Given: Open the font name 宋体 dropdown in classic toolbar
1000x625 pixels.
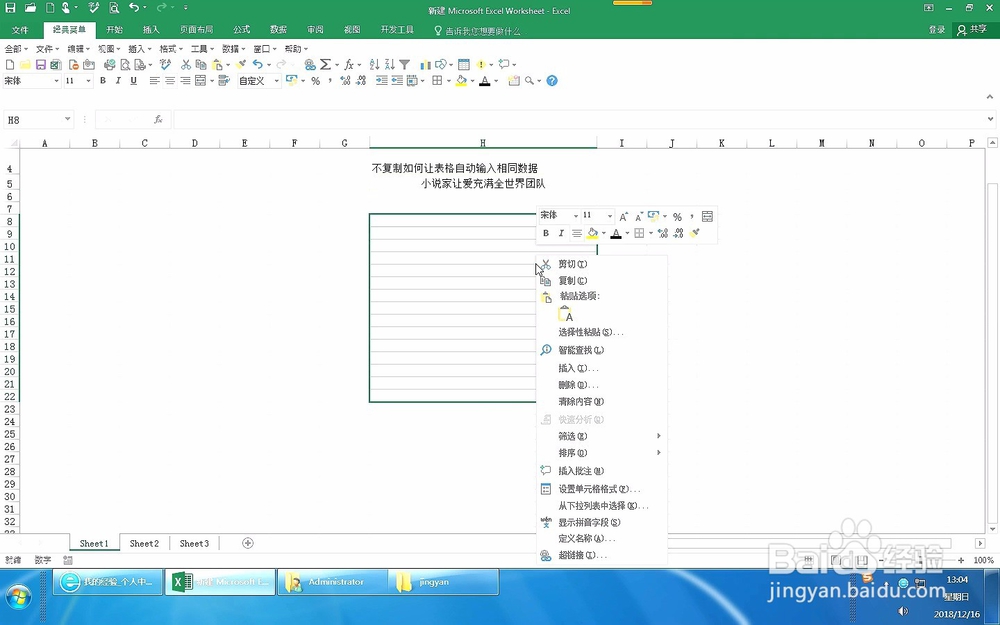Looking at the screenshot, I should coord(56,81).
